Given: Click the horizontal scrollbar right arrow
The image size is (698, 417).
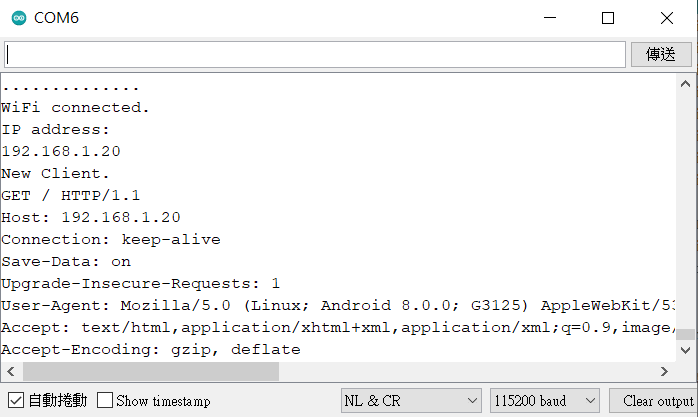Looking at the screenshot, I should 664,371.
